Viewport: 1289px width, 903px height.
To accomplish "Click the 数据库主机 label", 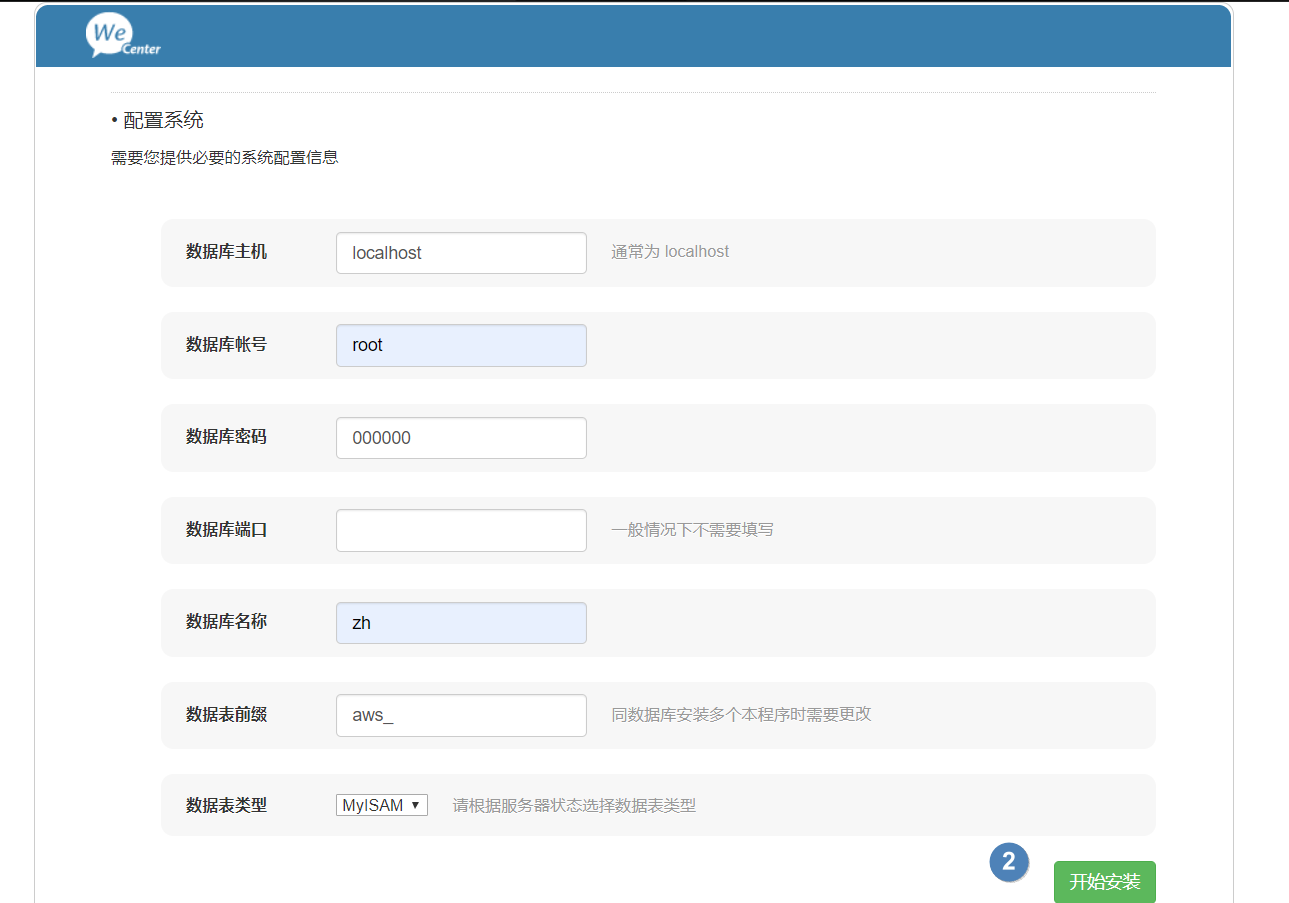I will tap(226, 252).
